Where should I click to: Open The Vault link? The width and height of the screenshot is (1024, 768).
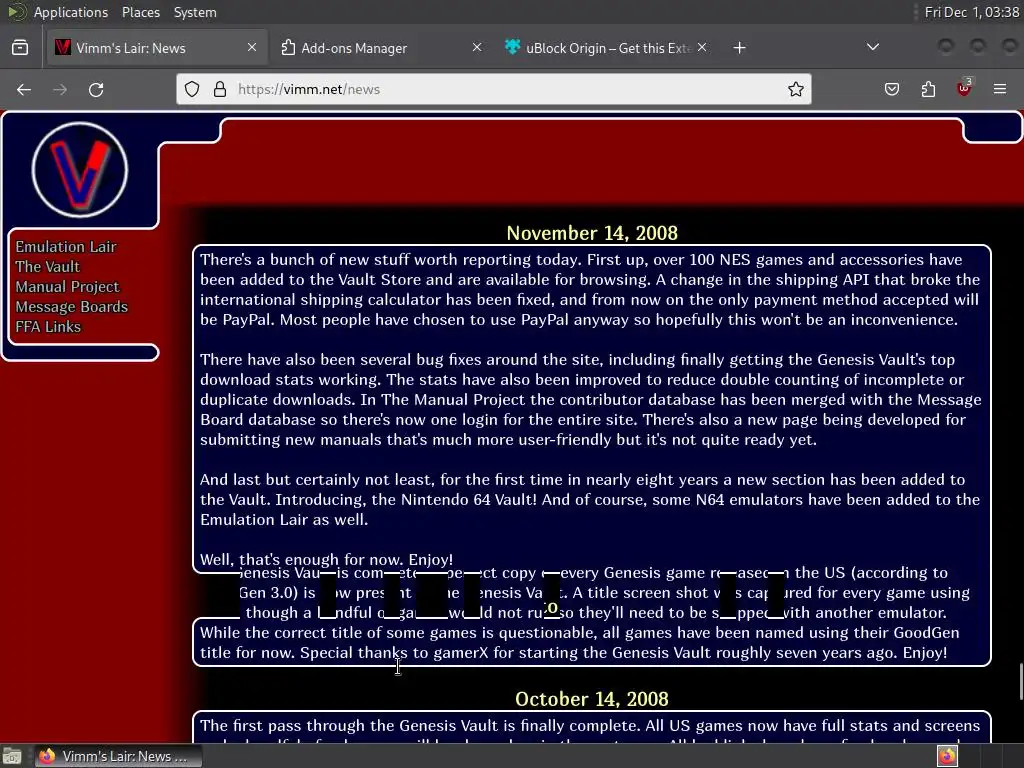point(48,266)
